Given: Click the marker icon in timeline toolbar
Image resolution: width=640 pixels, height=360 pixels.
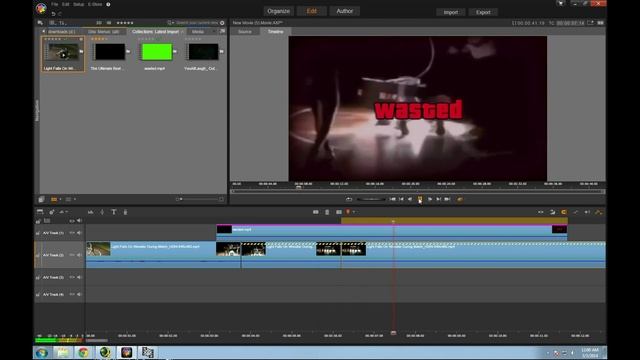Looking at the screenshot, I should pyautogui.click(x=348, y=212).
